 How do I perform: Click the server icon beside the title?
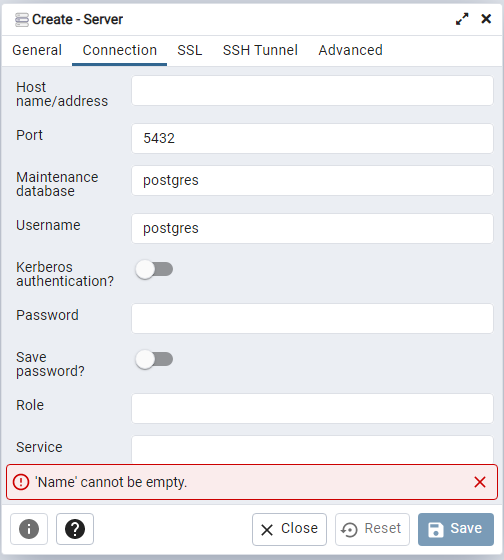(x=21, y=20)
